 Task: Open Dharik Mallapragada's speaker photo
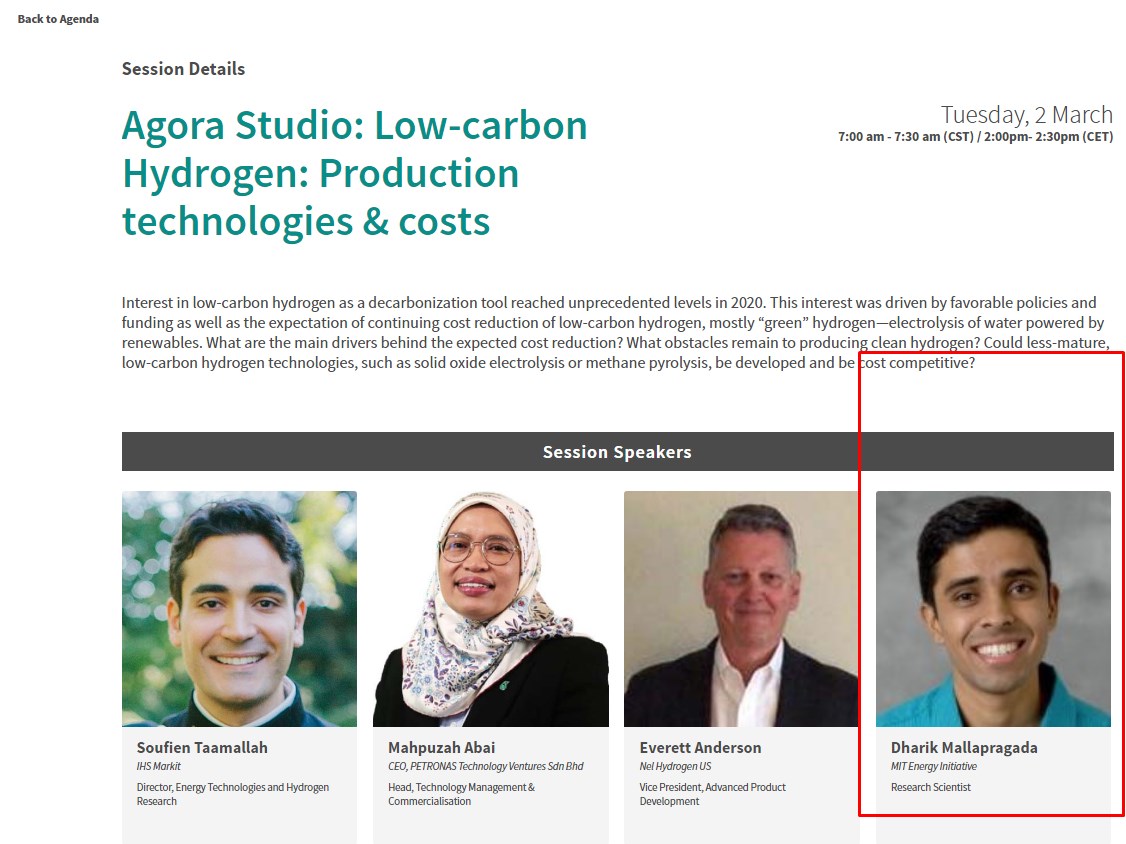tap(993, 608)
